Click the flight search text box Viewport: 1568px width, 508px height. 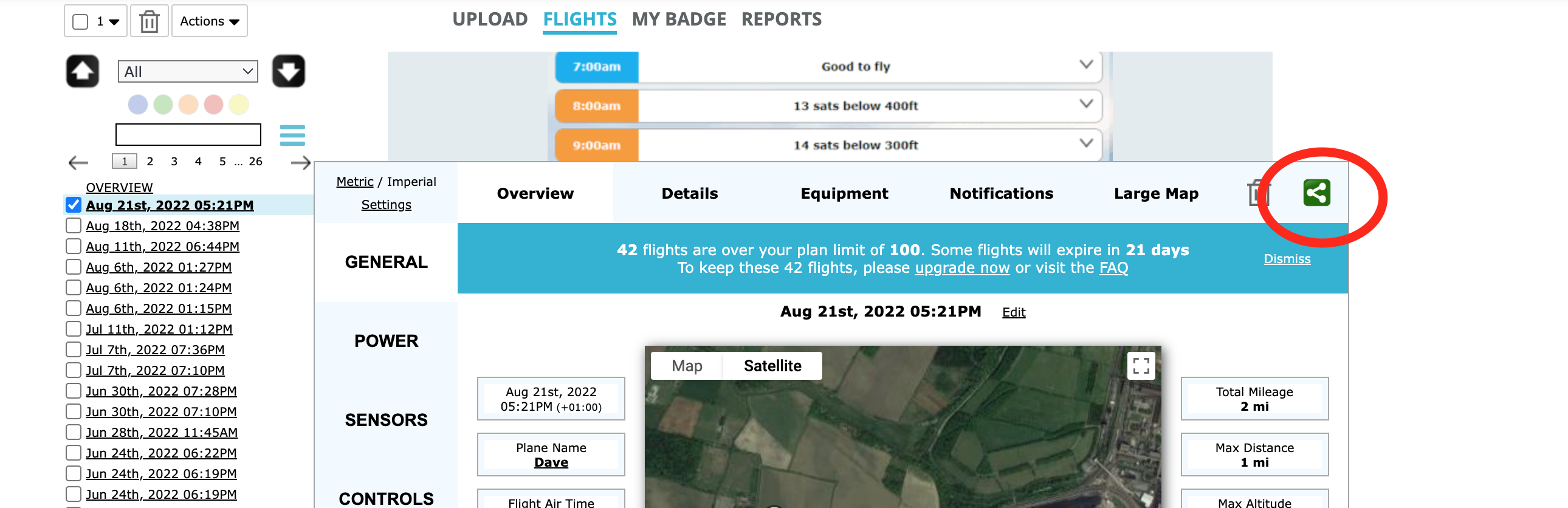point(188,134)
